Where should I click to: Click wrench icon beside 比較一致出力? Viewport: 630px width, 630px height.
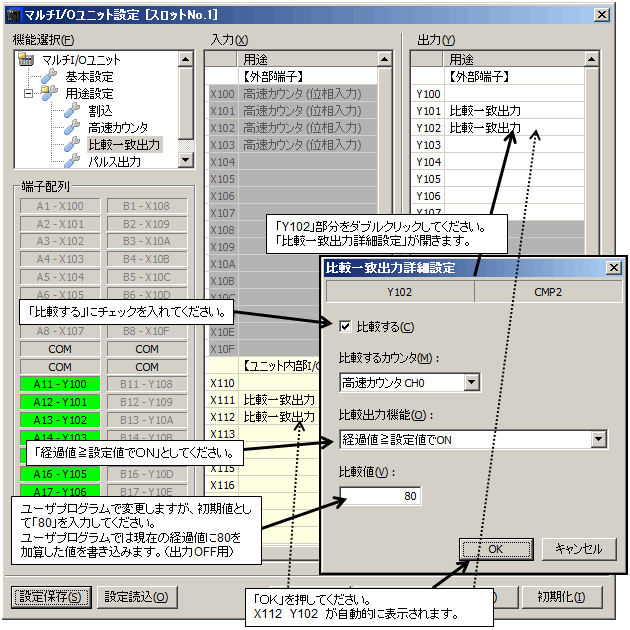point(71,145)
